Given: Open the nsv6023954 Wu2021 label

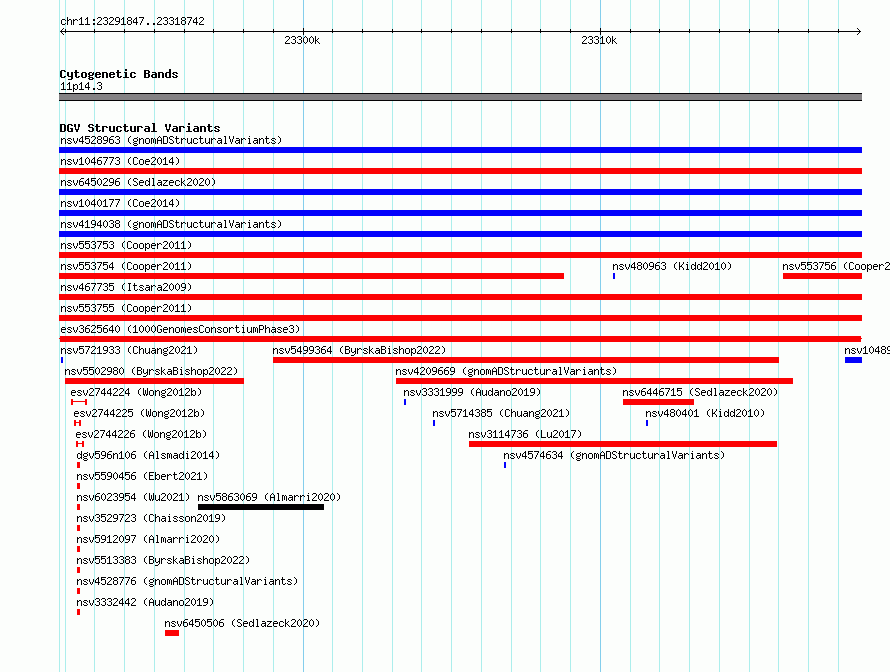Looking at the screenshot, I should click(x=133, y=497).
